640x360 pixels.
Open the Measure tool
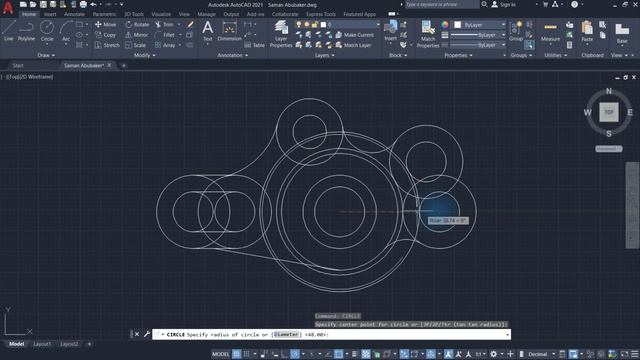[x=550, y=32]
